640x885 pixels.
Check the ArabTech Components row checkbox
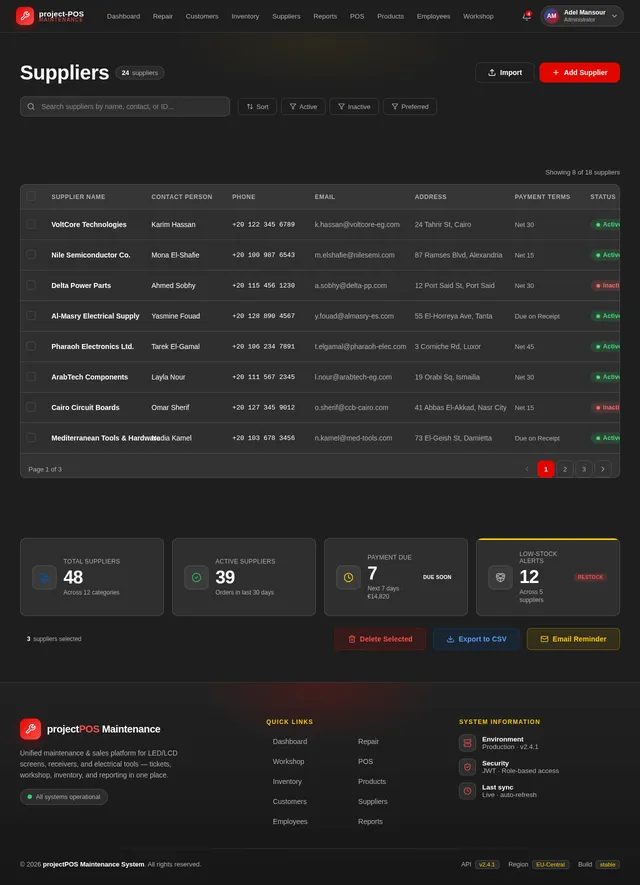[x=31, y=376]
